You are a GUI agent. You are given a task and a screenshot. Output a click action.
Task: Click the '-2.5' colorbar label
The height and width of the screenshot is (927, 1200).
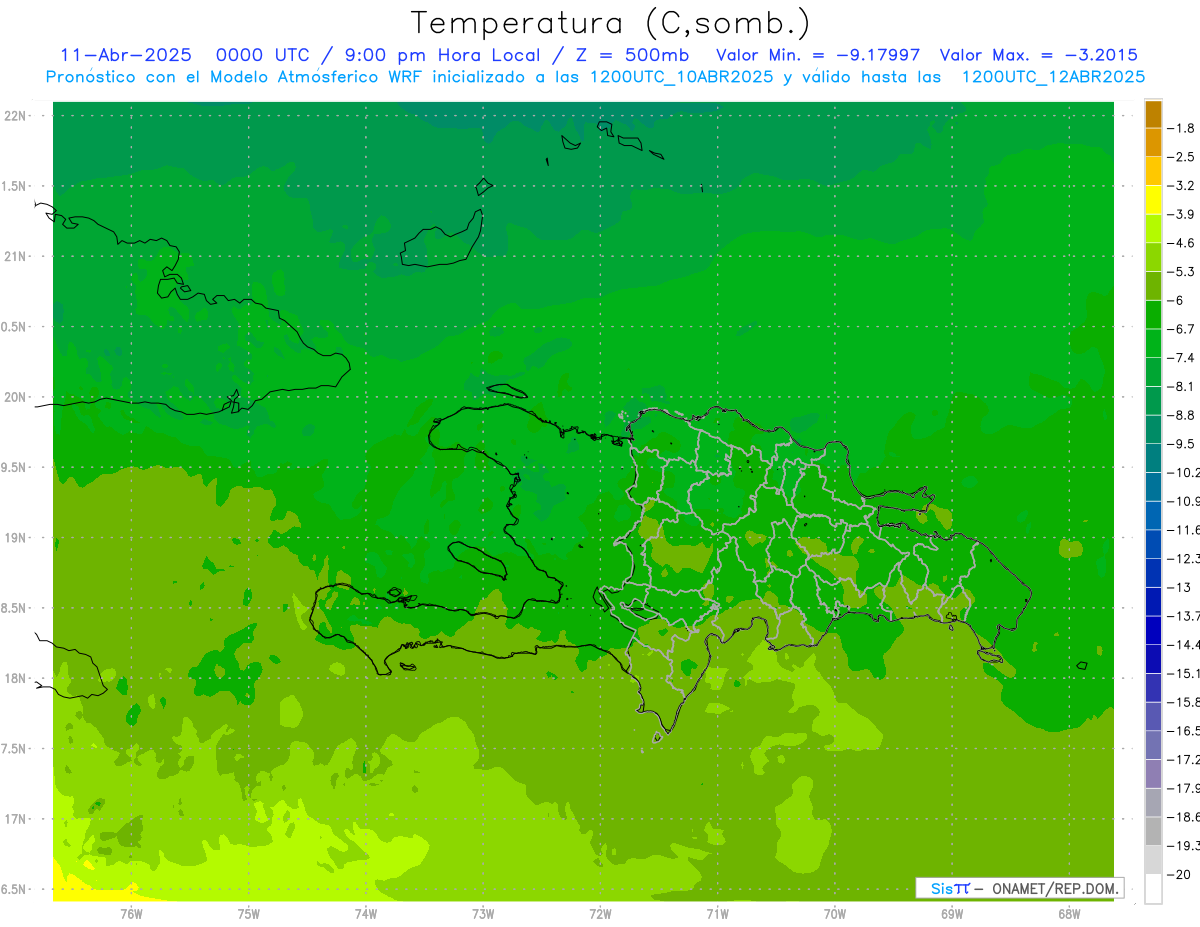click(1183, 157)
